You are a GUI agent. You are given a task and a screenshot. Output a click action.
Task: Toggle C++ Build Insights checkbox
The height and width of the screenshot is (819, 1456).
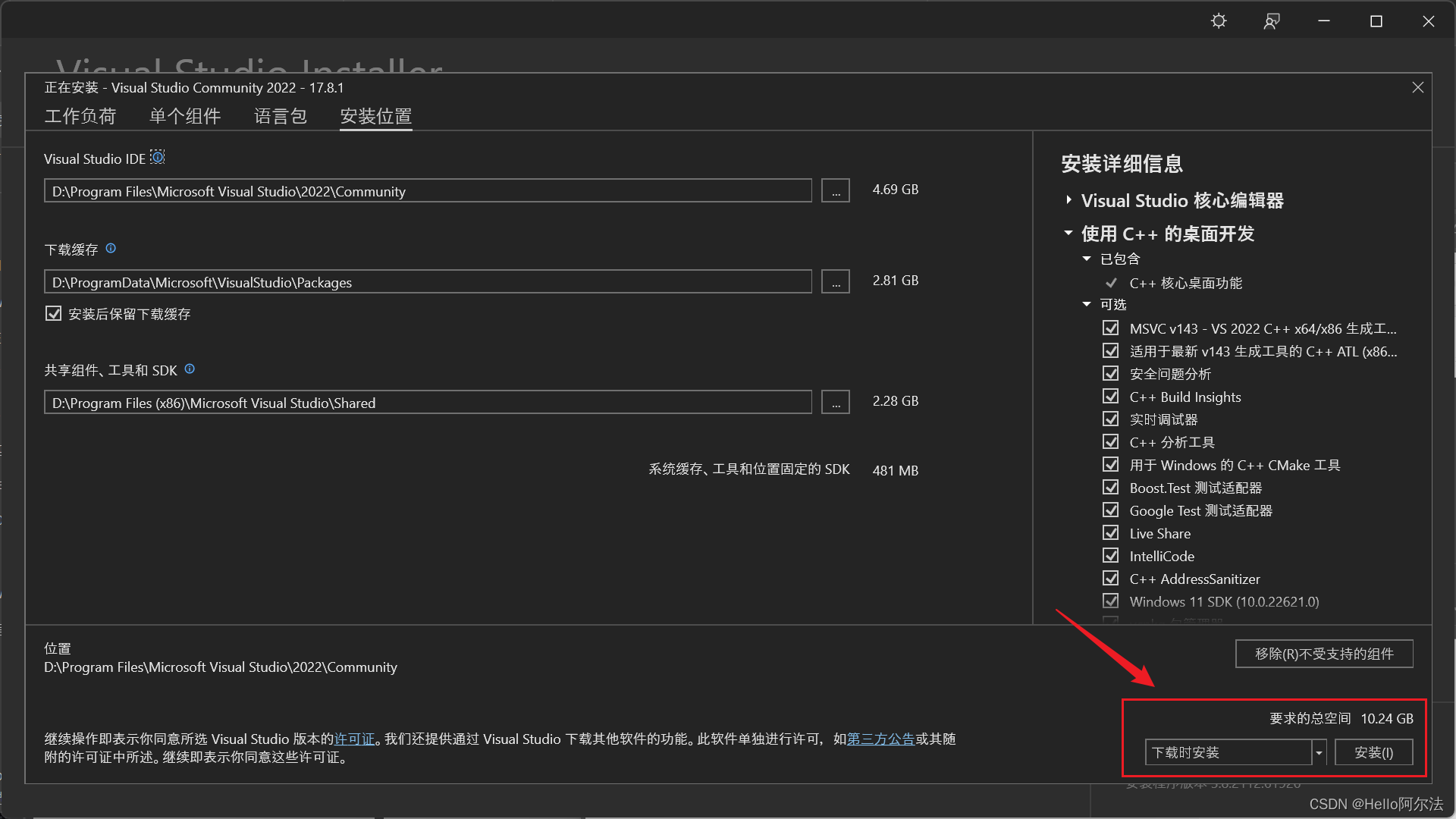[1110, 396]
